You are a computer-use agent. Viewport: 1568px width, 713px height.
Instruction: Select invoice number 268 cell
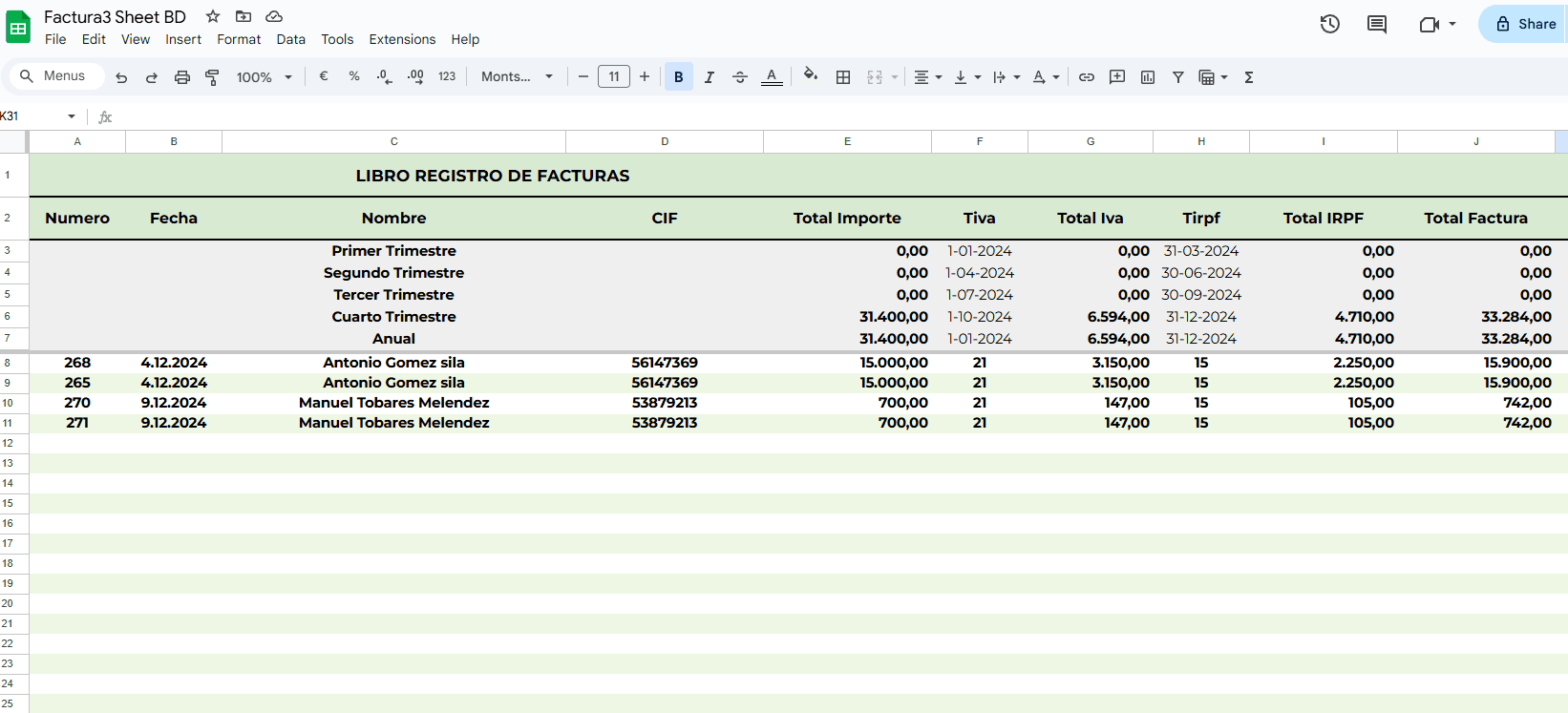[77, 363]
